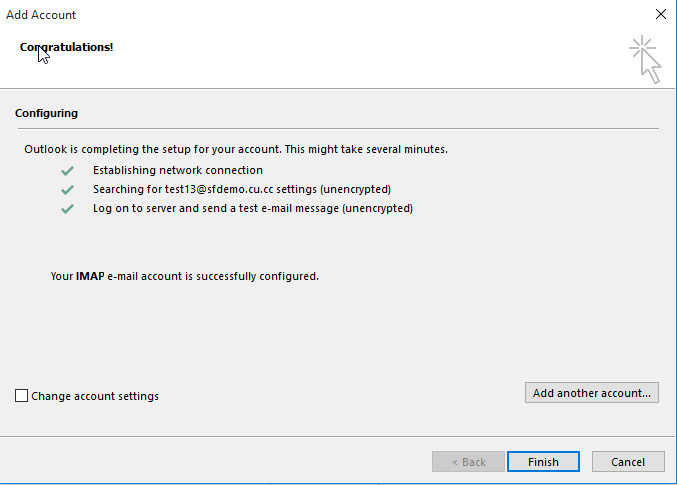This screenshot has width=677, height=485.
Task: Click the Outlook is completing the setup text
Action: click(236, 149)
